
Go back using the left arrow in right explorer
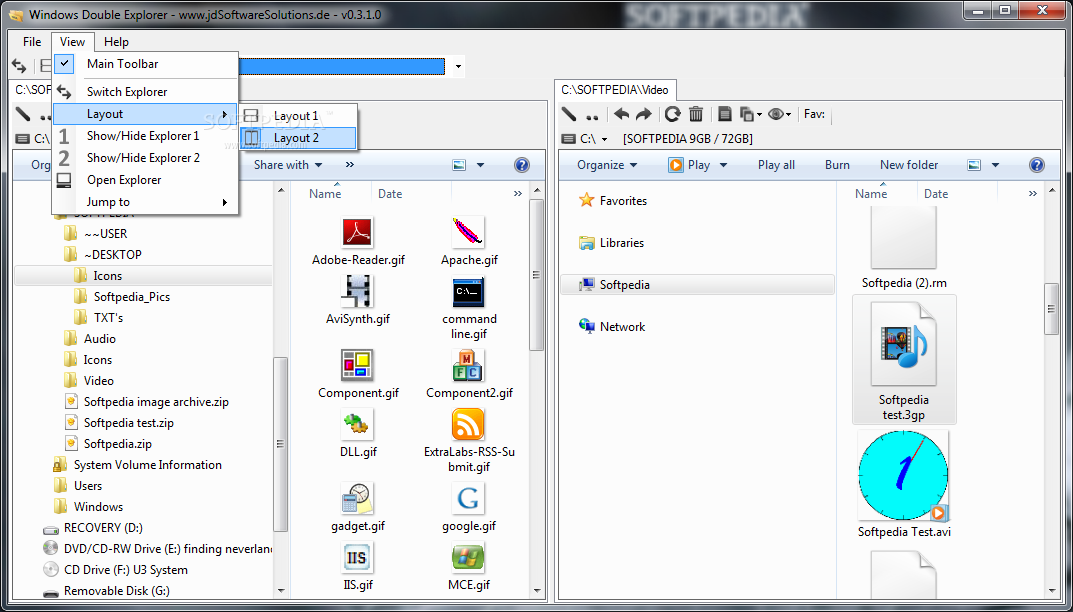621,114
